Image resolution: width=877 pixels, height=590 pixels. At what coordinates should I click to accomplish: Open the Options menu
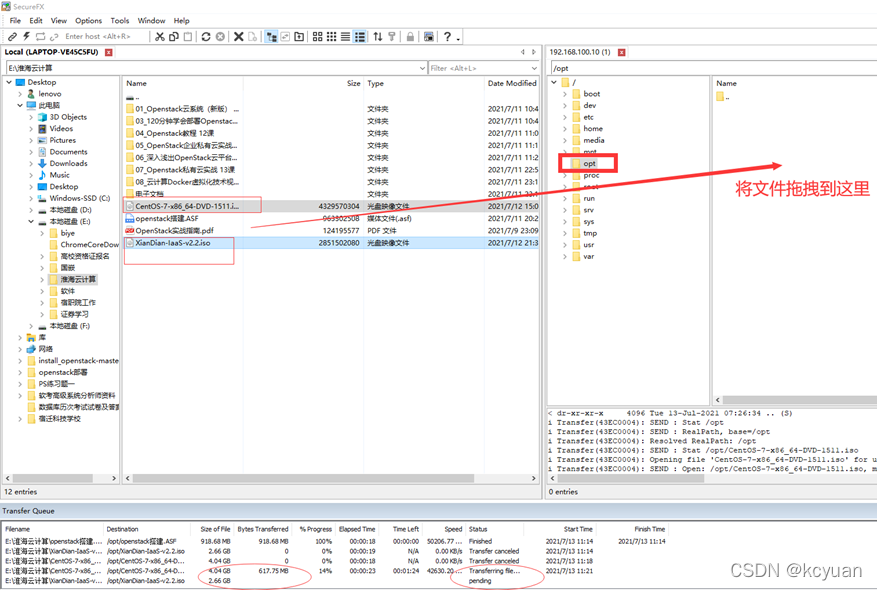88,21
